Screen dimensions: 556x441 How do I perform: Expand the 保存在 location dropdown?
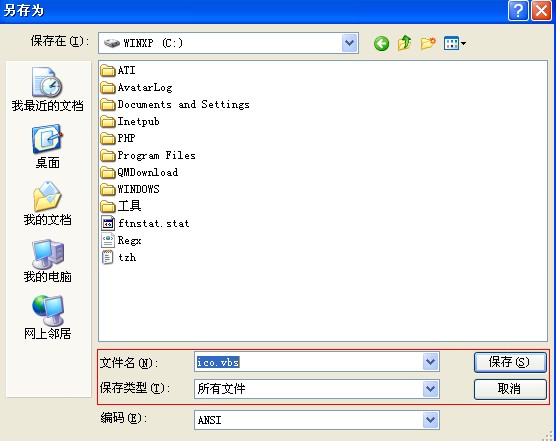(x=350, y=43)
